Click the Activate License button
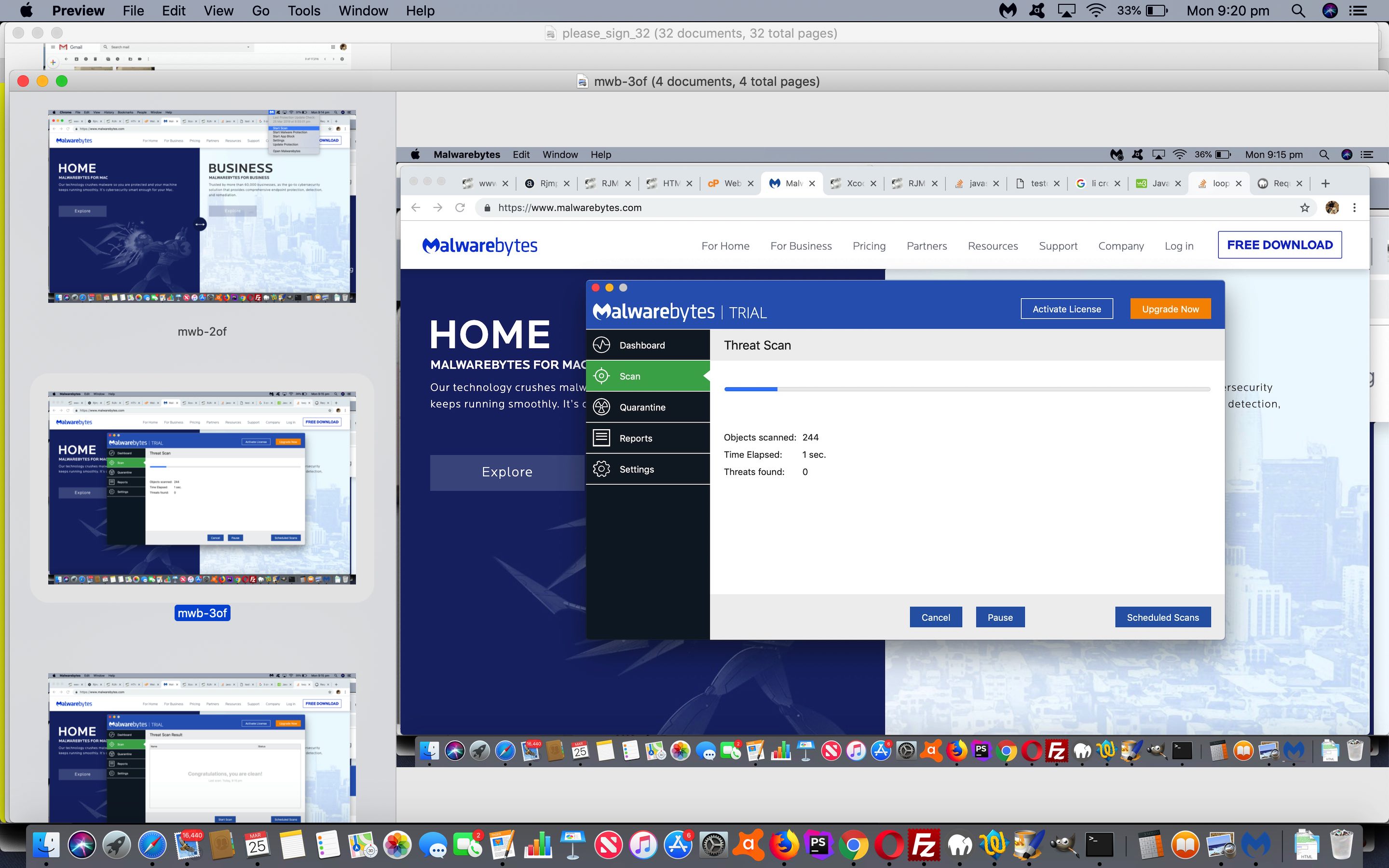1389x868 pixels. coord(1066,309)
